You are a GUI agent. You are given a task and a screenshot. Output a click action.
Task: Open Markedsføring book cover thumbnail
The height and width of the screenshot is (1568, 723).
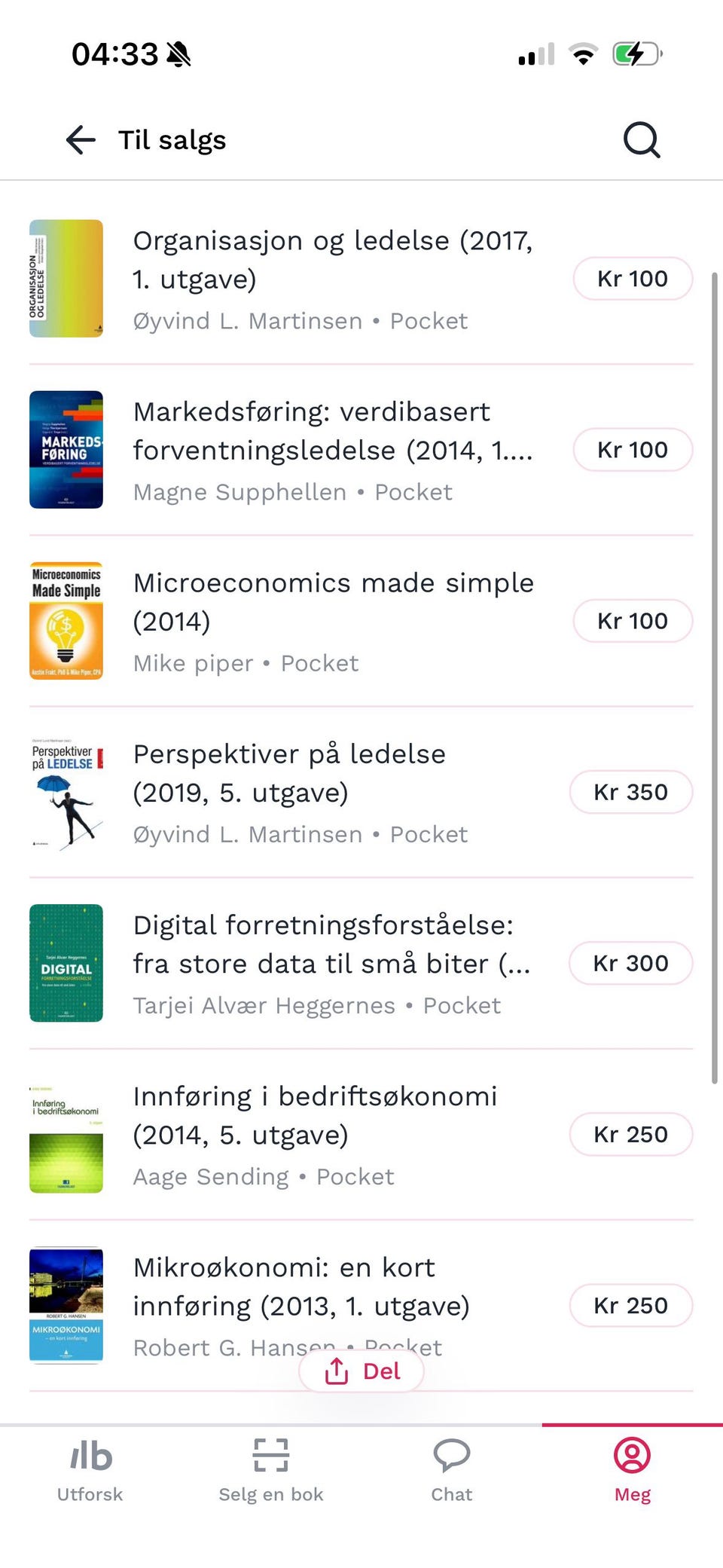66,450
